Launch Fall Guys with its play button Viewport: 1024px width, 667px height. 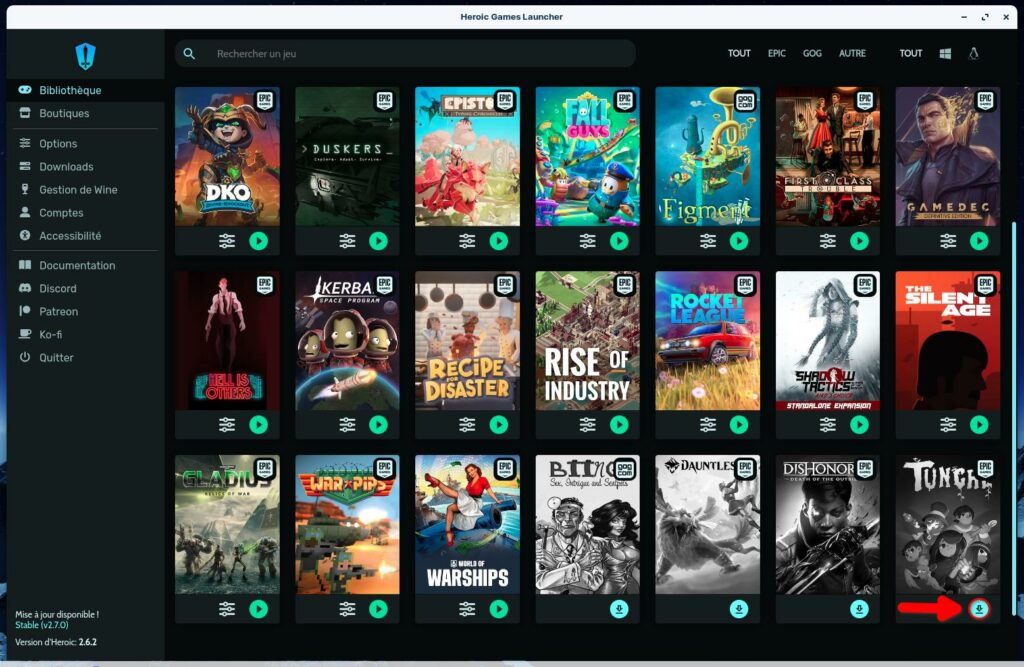(619, 241)
